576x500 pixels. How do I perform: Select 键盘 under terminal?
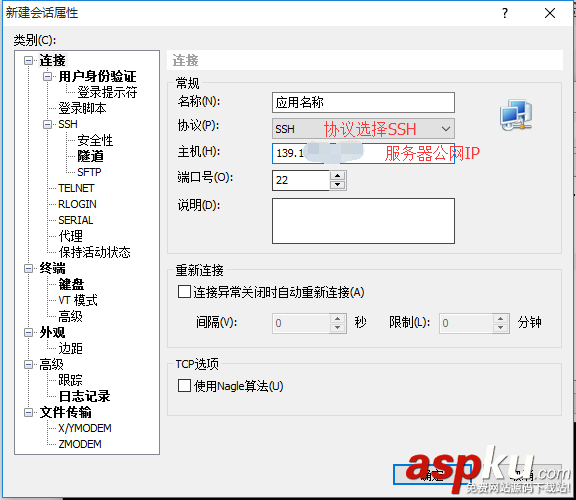(x=71, y=284)
